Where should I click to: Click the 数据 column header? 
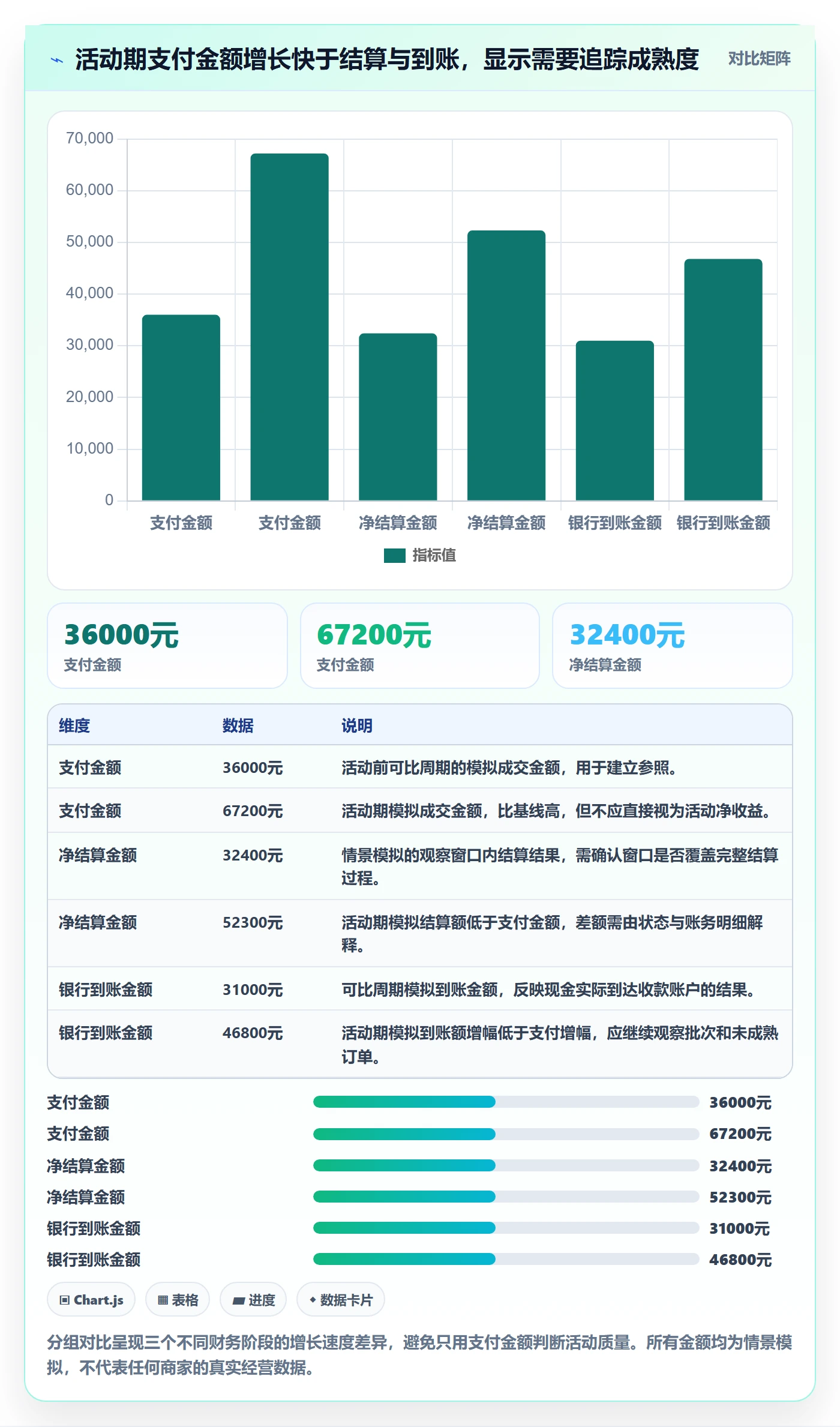[238, 726]
